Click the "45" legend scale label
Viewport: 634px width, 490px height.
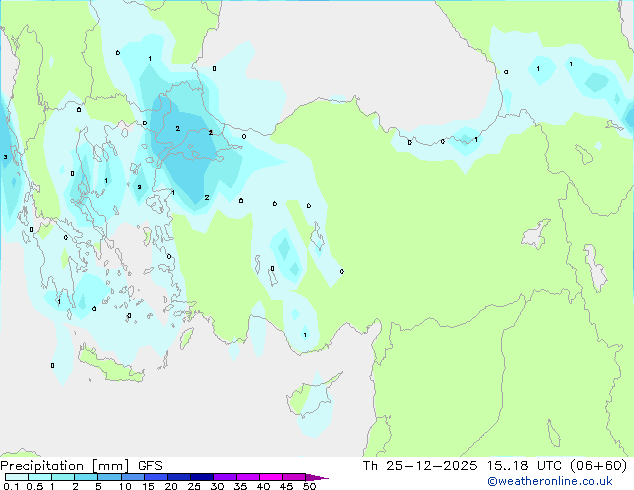(286, 486)
